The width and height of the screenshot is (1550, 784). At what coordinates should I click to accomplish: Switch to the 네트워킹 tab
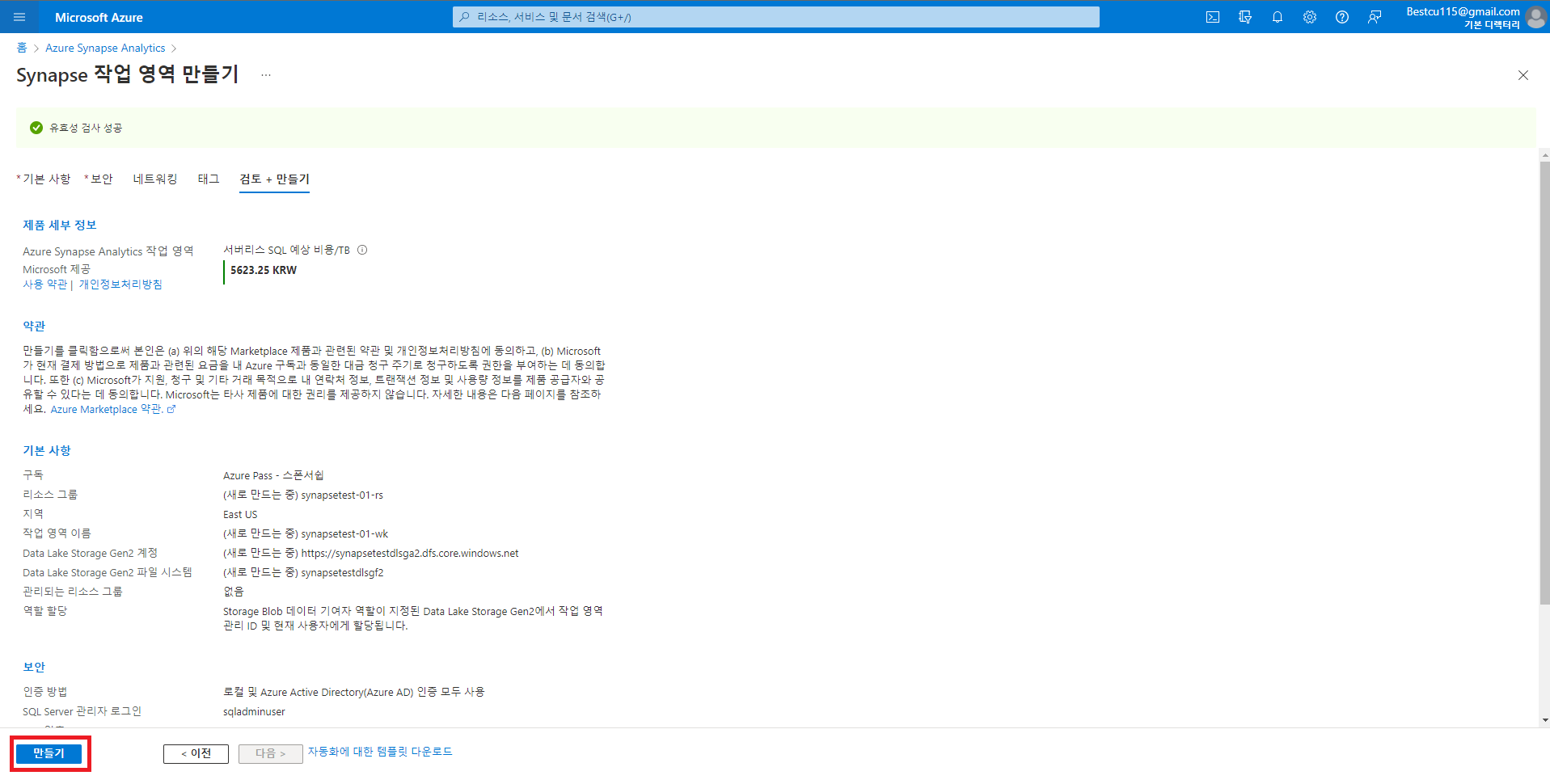[x=155, y=179]
